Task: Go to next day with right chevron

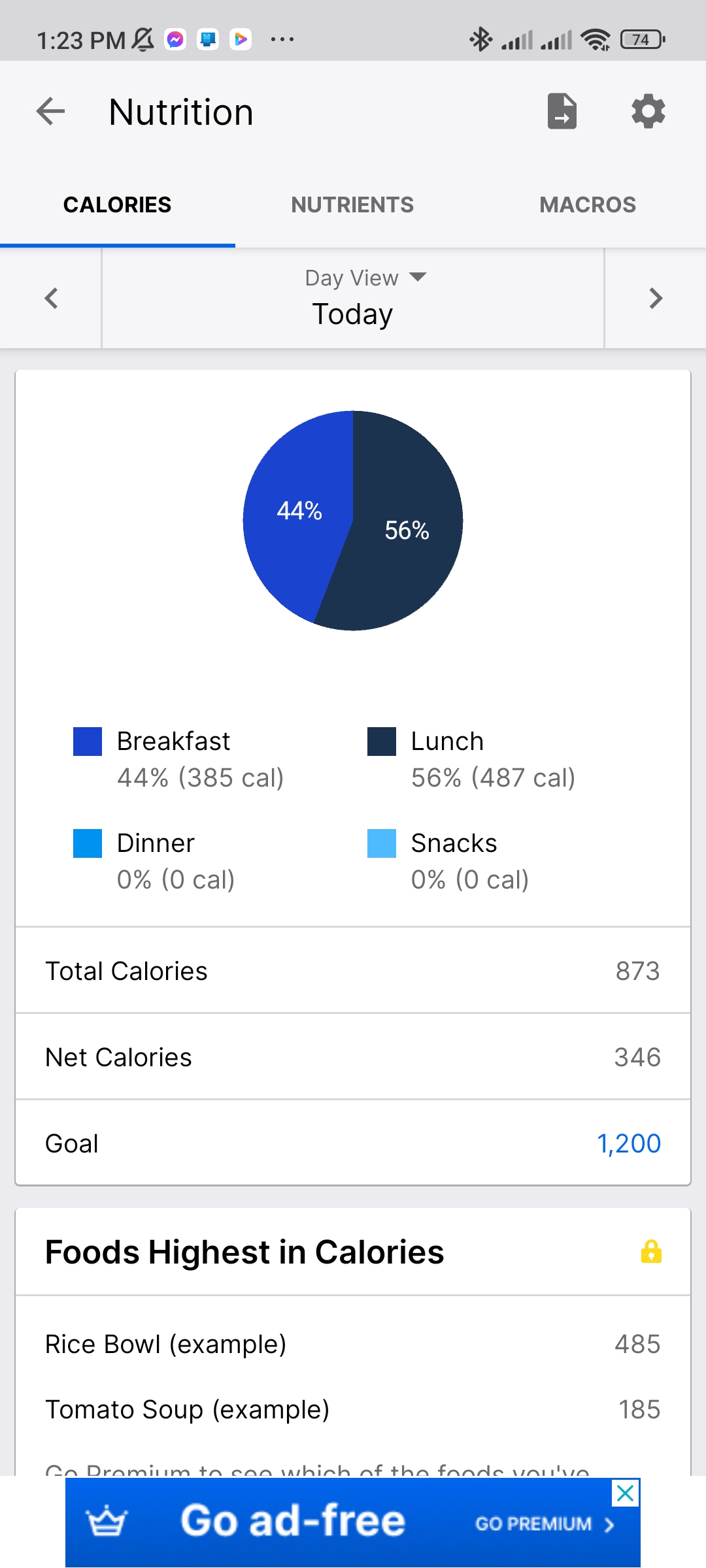Action: click(656, 298)
